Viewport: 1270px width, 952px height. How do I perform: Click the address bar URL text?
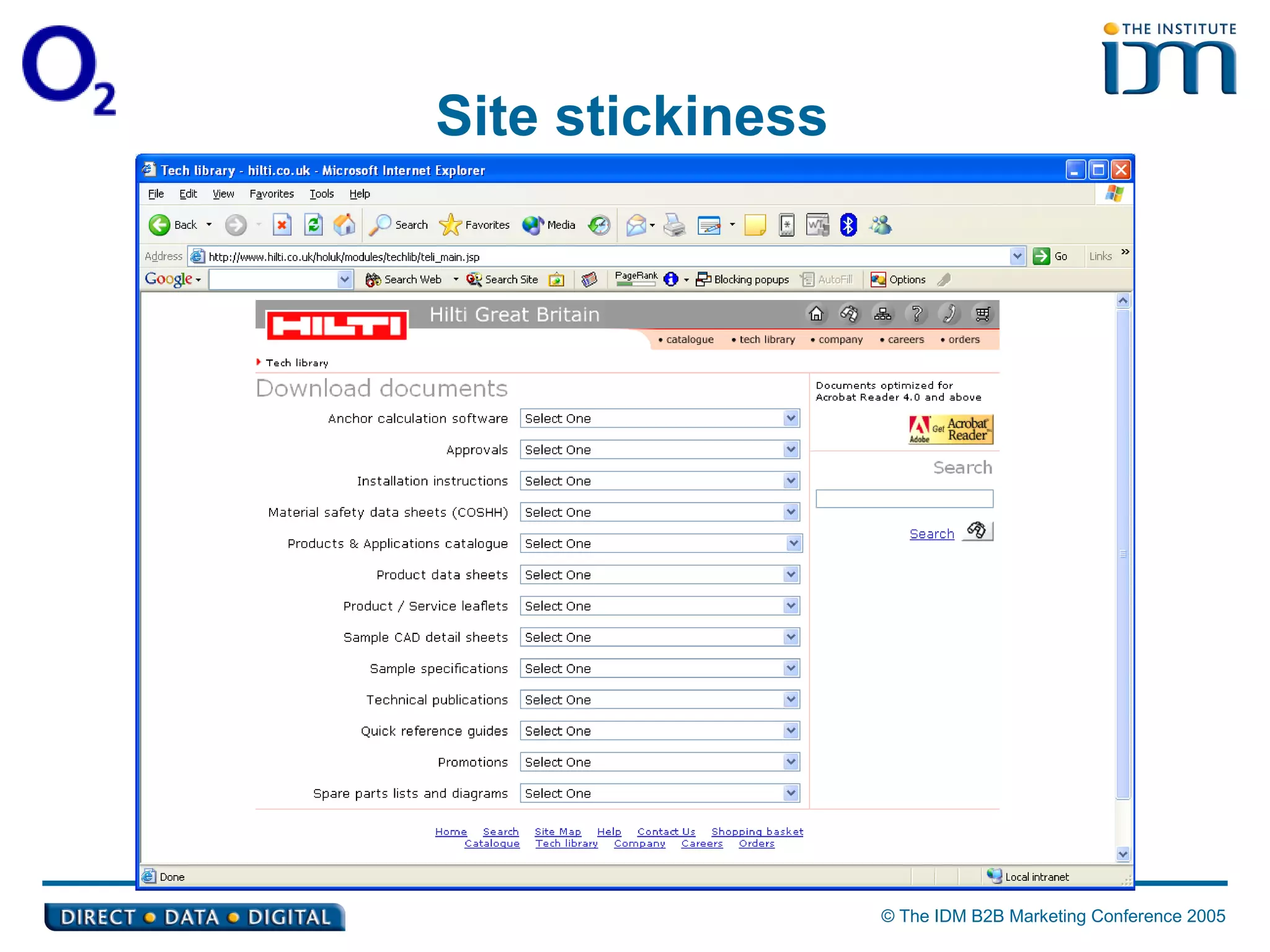pos(344,257)
